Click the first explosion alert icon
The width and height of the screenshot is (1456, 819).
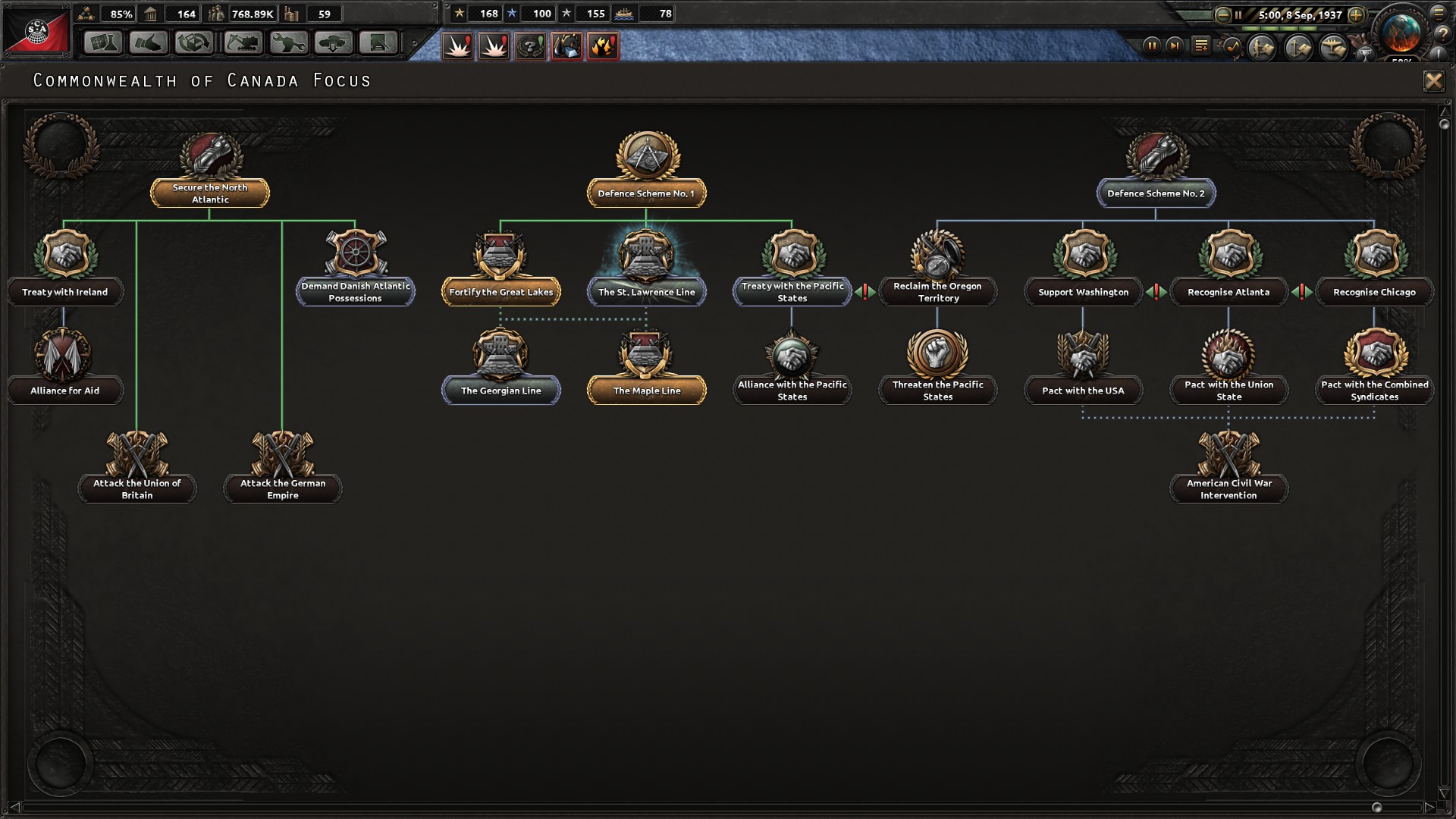click(x=458, y=46)
